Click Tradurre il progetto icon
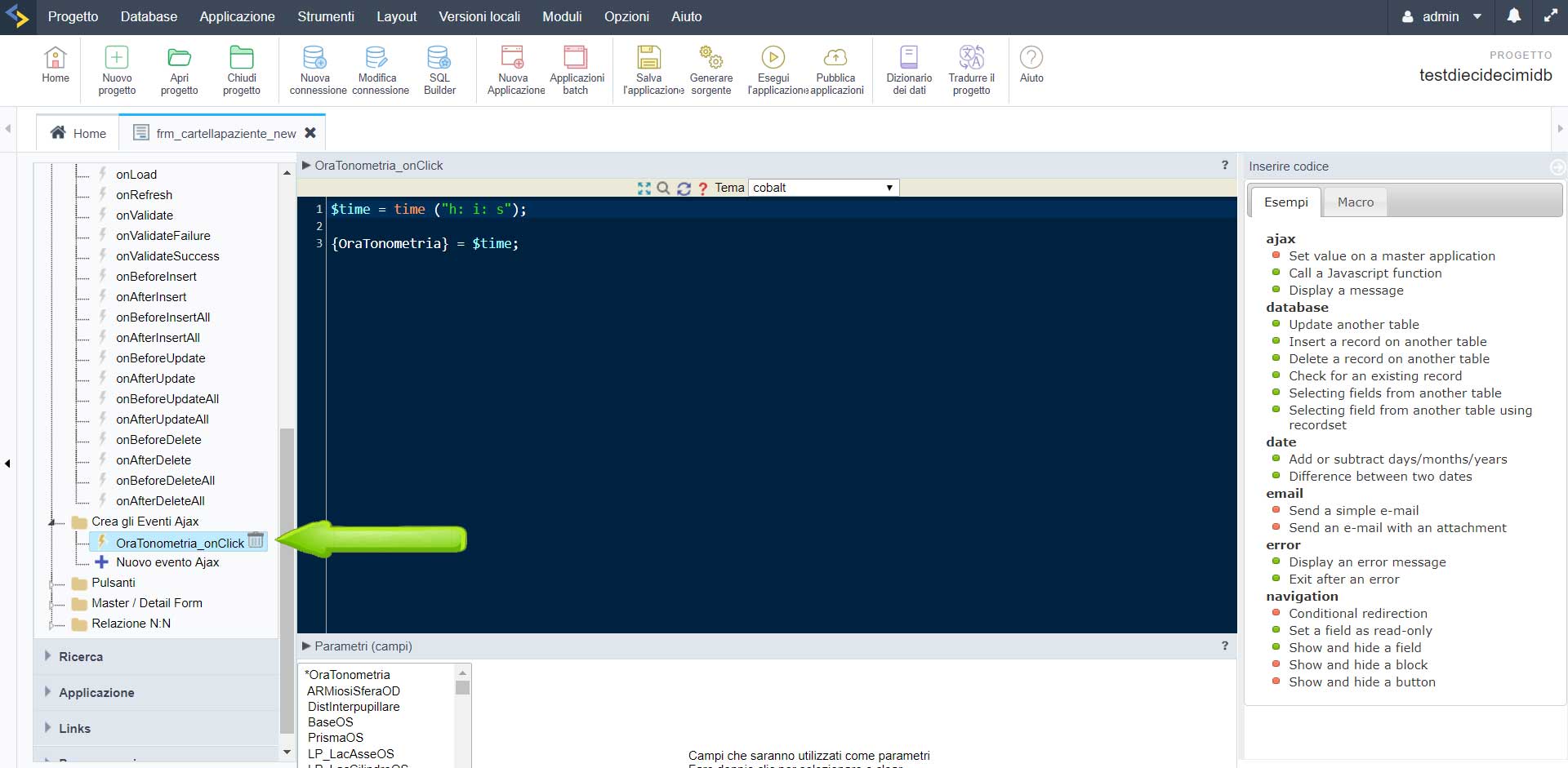The image size is (1568, 768). tap(971, 70)
